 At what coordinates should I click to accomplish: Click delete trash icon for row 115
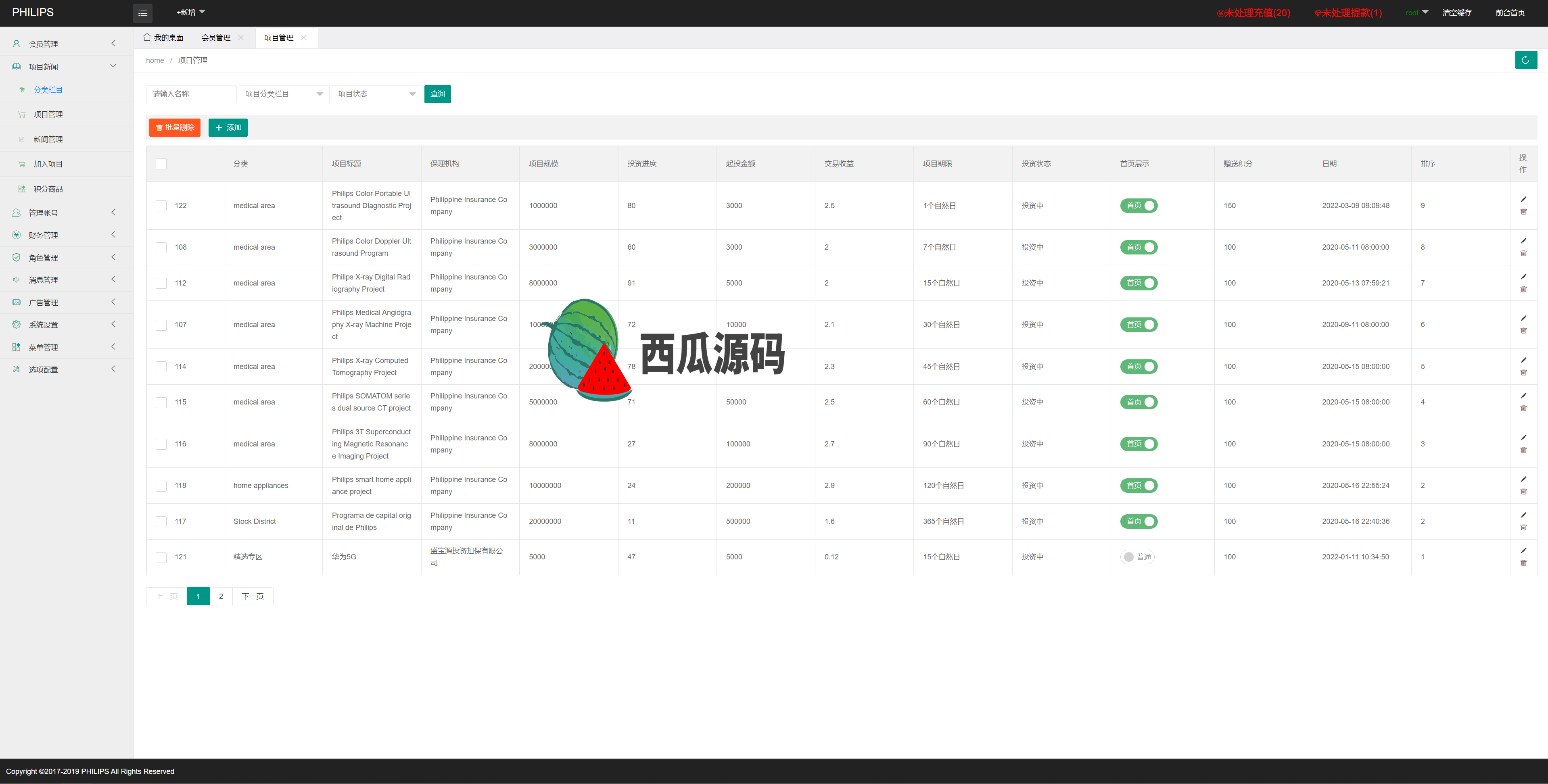point(1523,408)
